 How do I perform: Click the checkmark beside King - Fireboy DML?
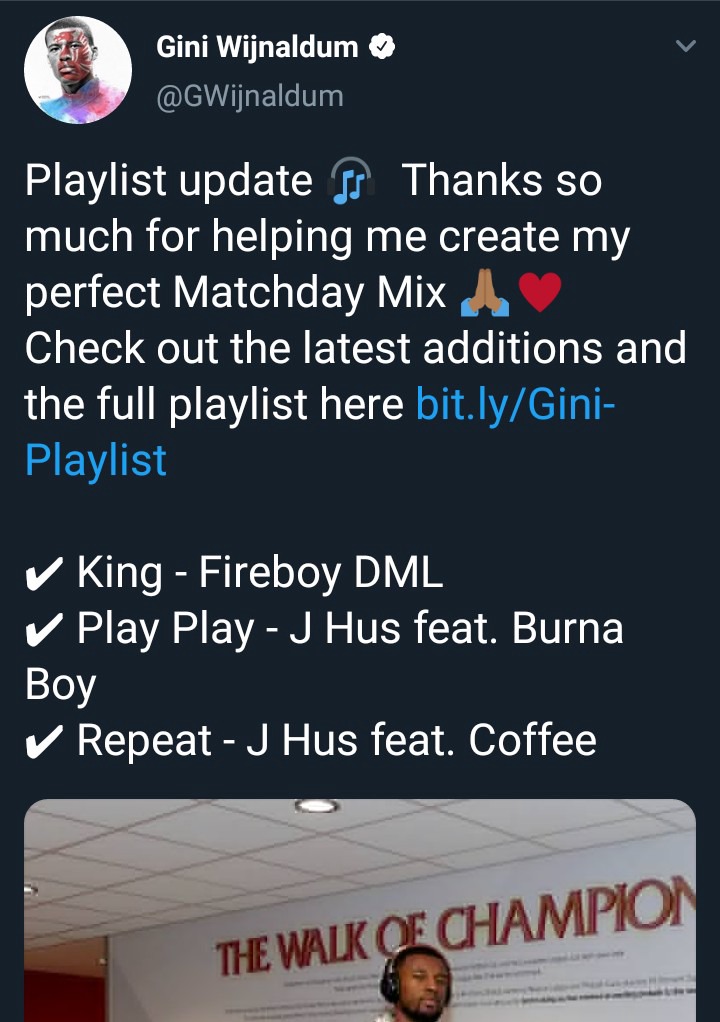[44, 574]
